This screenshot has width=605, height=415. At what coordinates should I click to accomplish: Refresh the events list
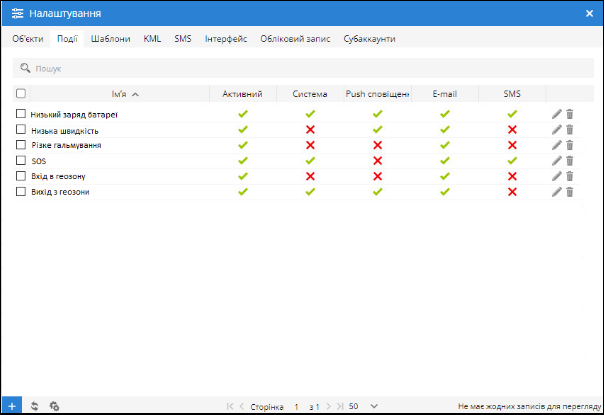35,406
